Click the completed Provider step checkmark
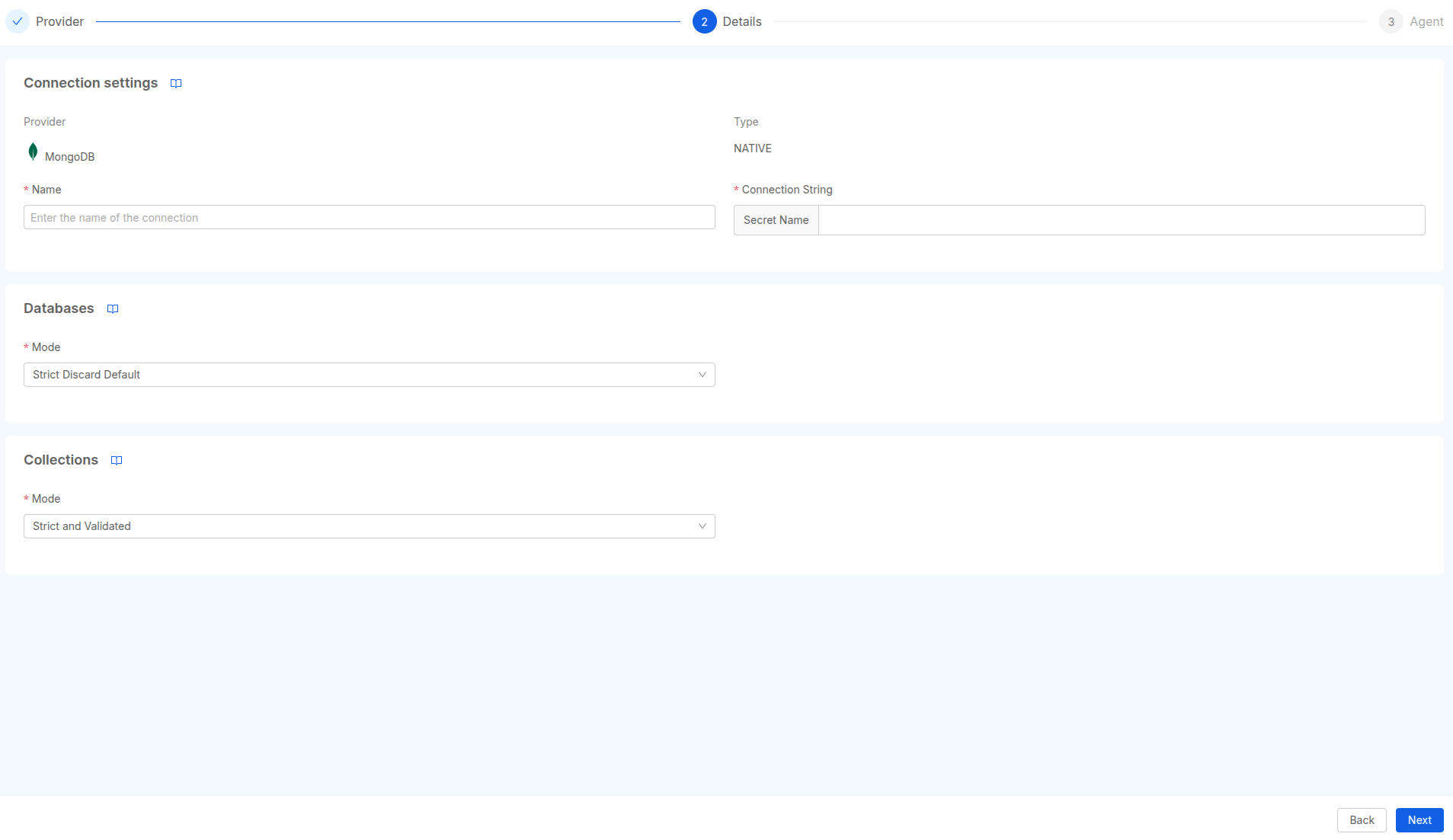Image resolution: width=1453 pixels, height=840 pixels. click(x=18, y=21)
